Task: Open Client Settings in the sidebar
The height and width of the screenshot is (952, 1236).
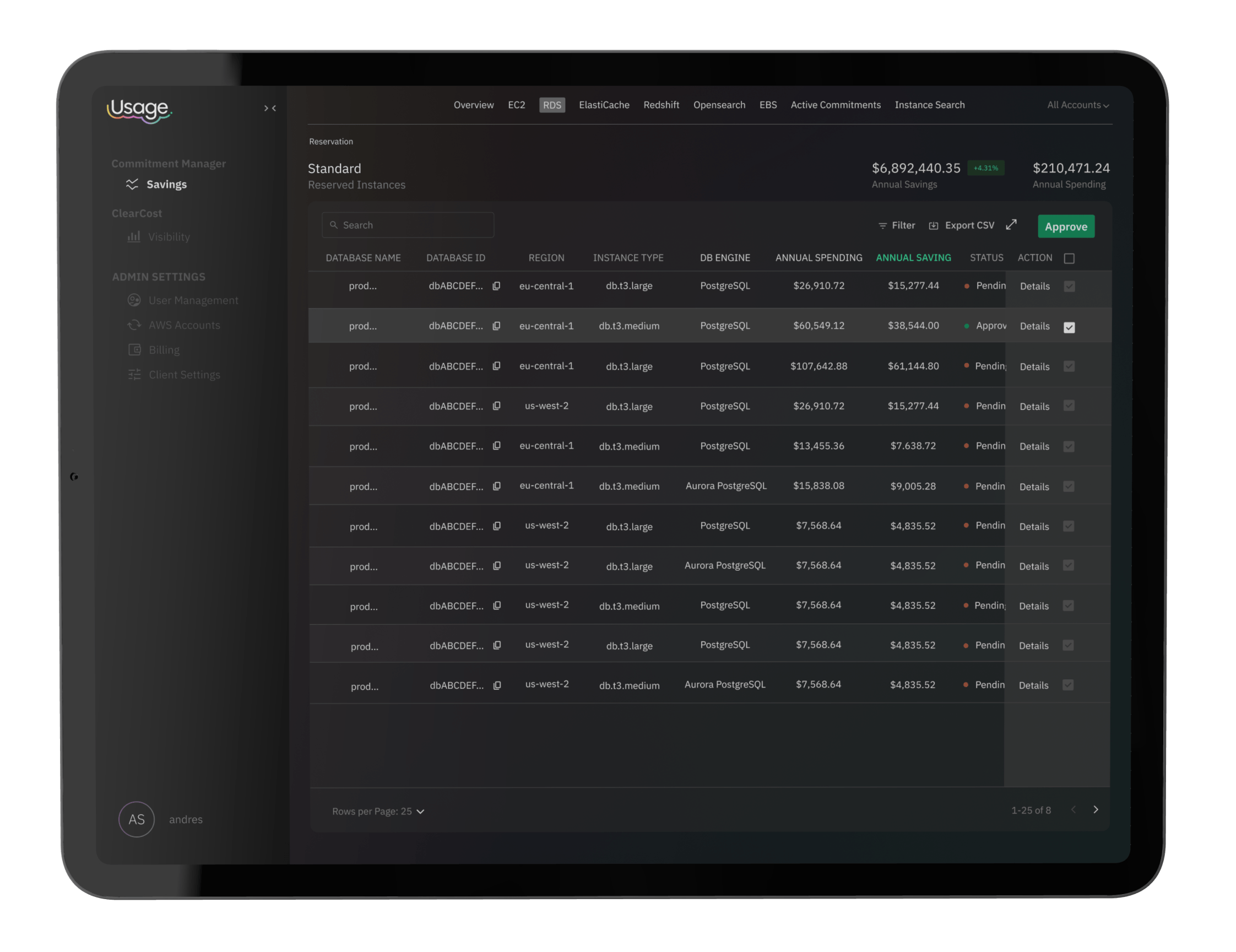Action: pyautogui.click(x=184, y=375)
